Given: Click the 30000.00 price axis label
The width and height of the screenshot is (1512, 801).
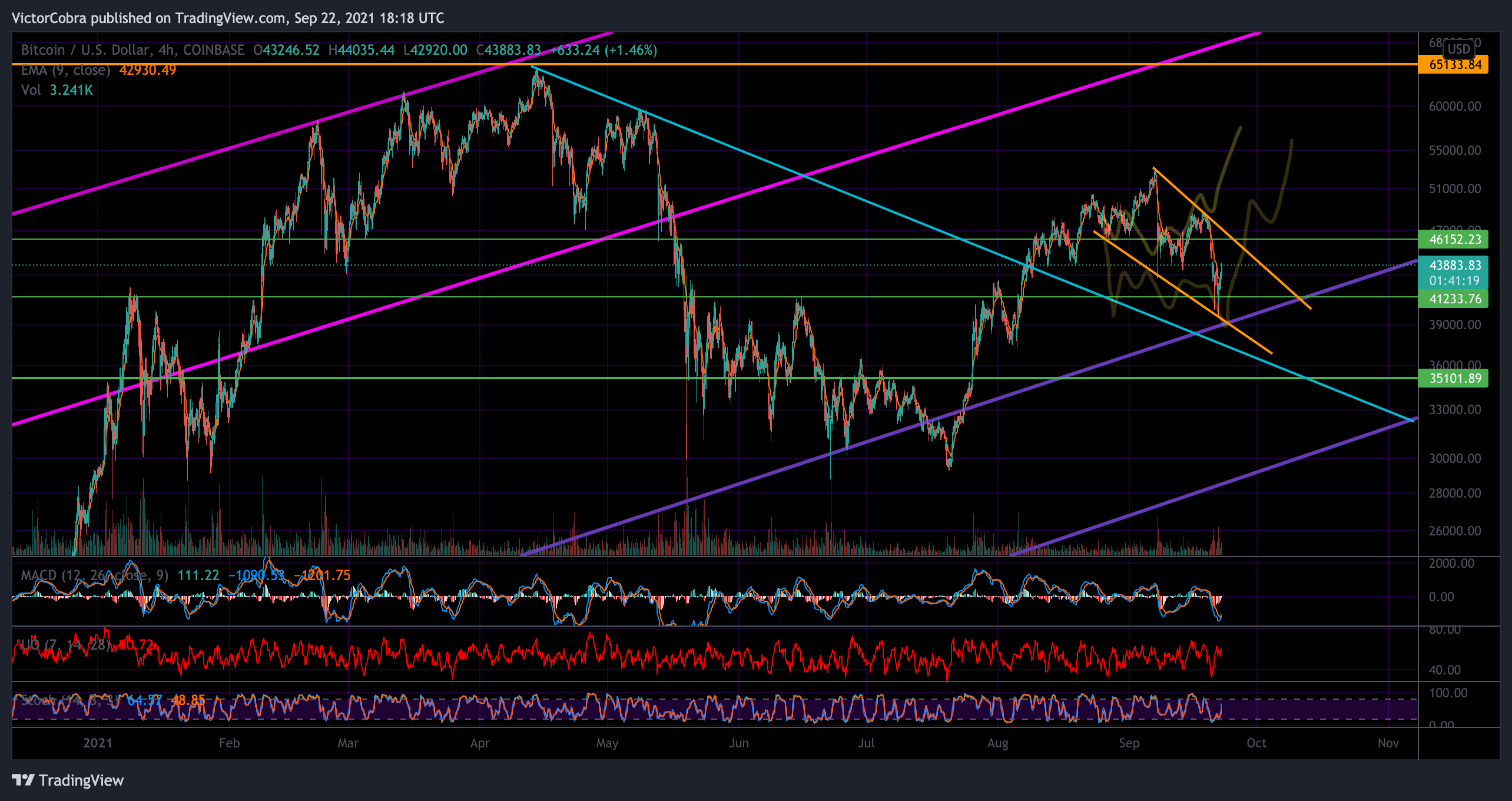Looking at the screenshot, I should tap(1455, 459).
